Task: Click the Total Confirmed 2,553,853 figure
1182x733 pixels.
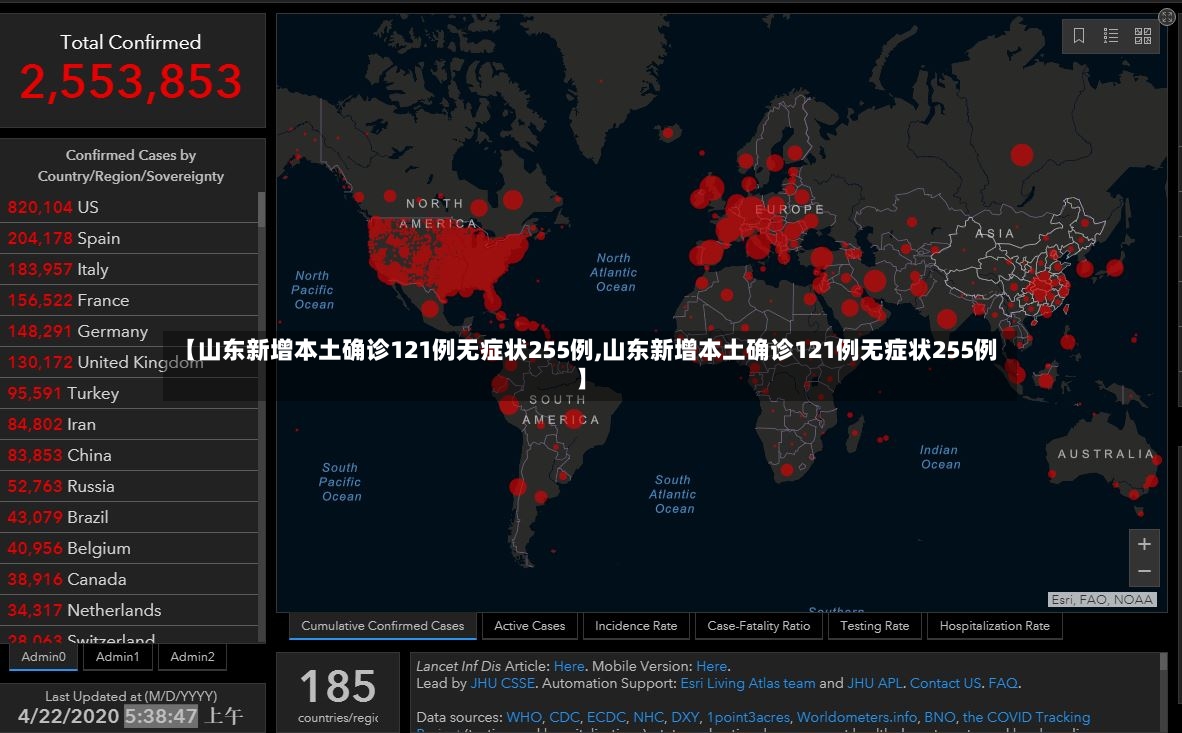Action: [x=130, y=81]
